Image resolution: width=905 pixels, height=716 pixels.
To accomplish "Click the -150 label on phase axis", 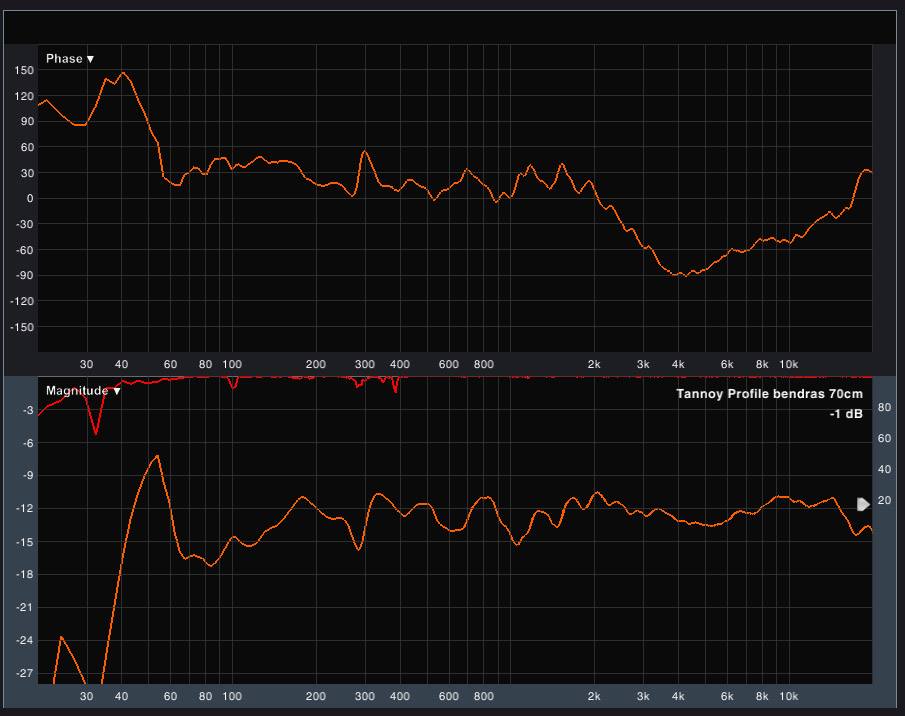I will coord(22,327).
